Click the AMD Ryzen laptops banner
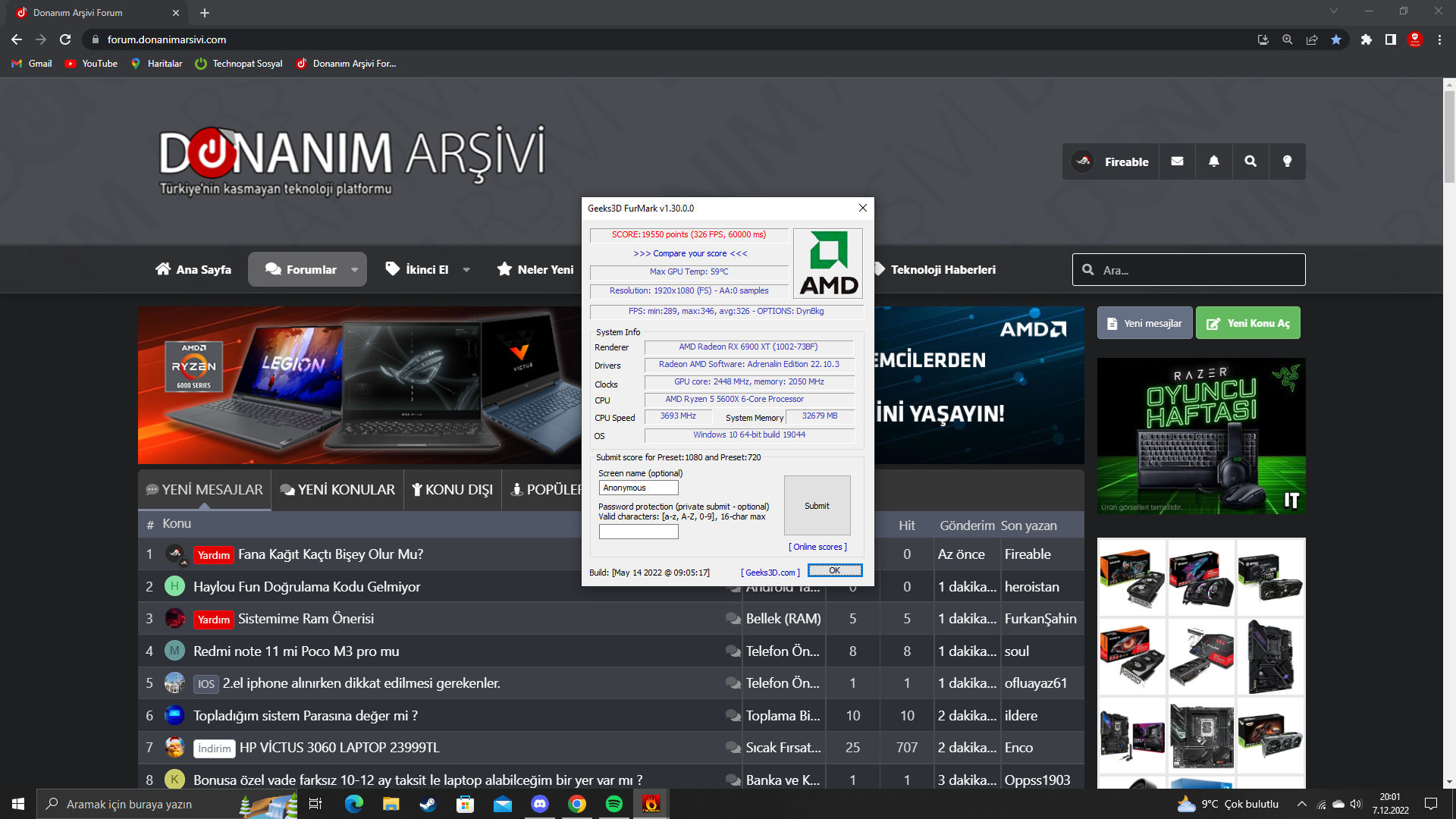This screenshot has width=1456, height=819. [359, 385]
